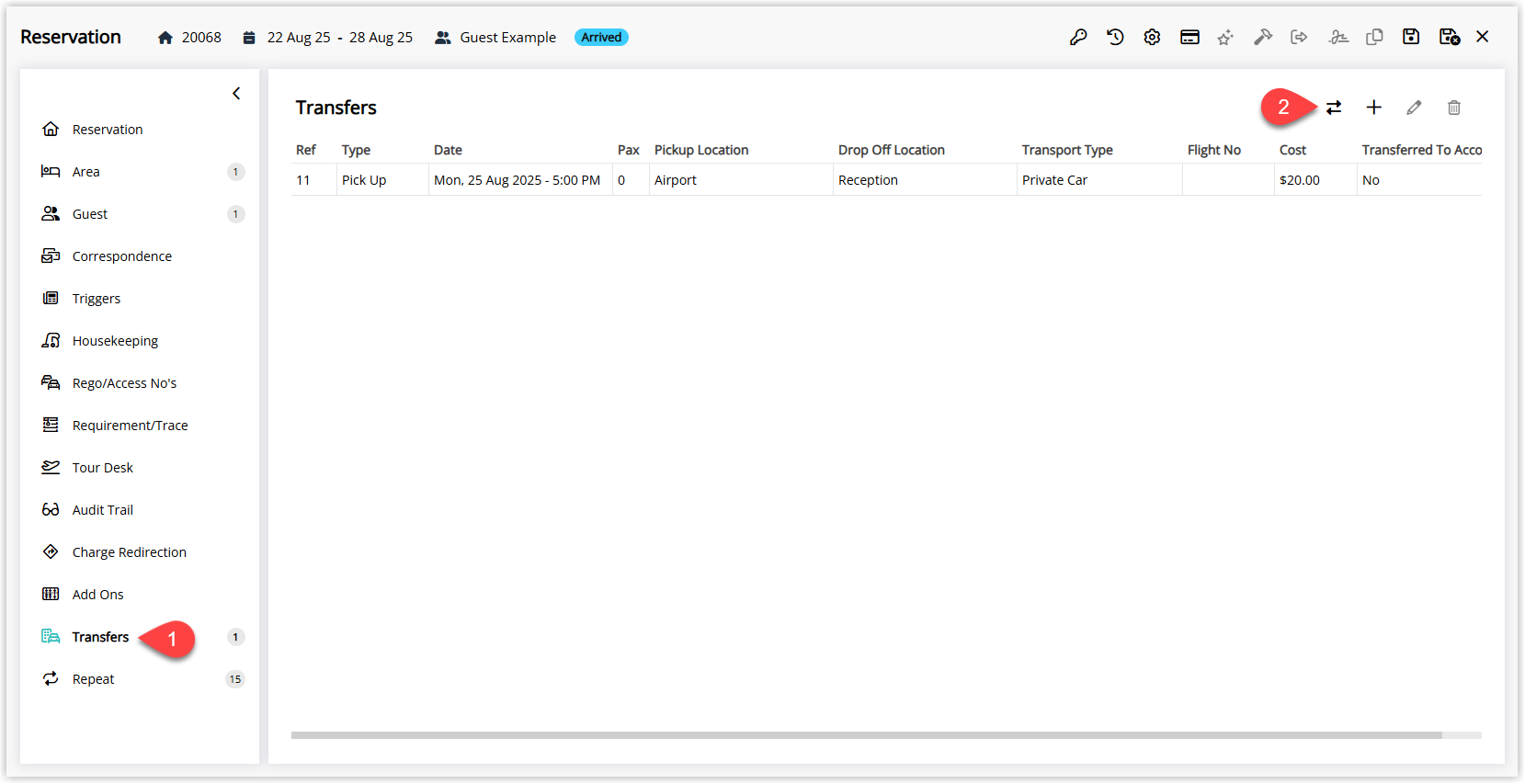The width and height of the screenshot is (1525, 784).
Task: Click the exit arrow icon
Action: [1299, 37]
